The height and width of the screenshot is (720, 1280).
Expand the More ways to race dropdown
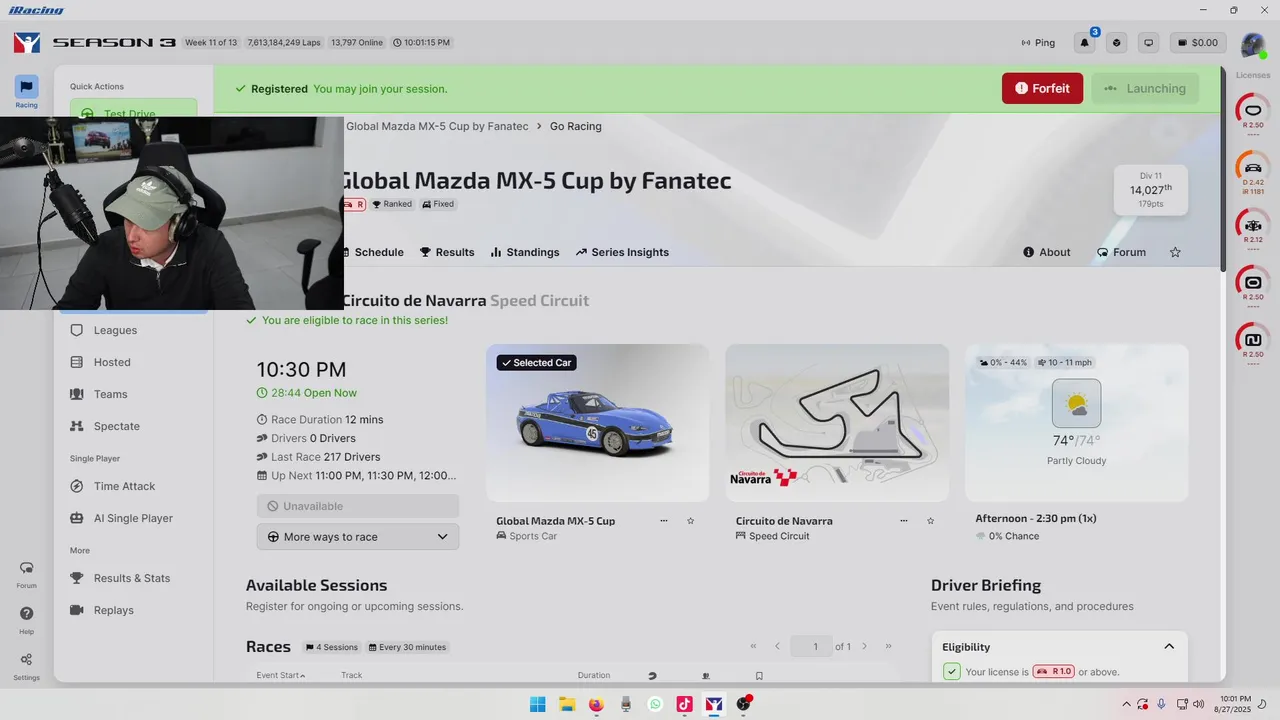pos(358,537)
